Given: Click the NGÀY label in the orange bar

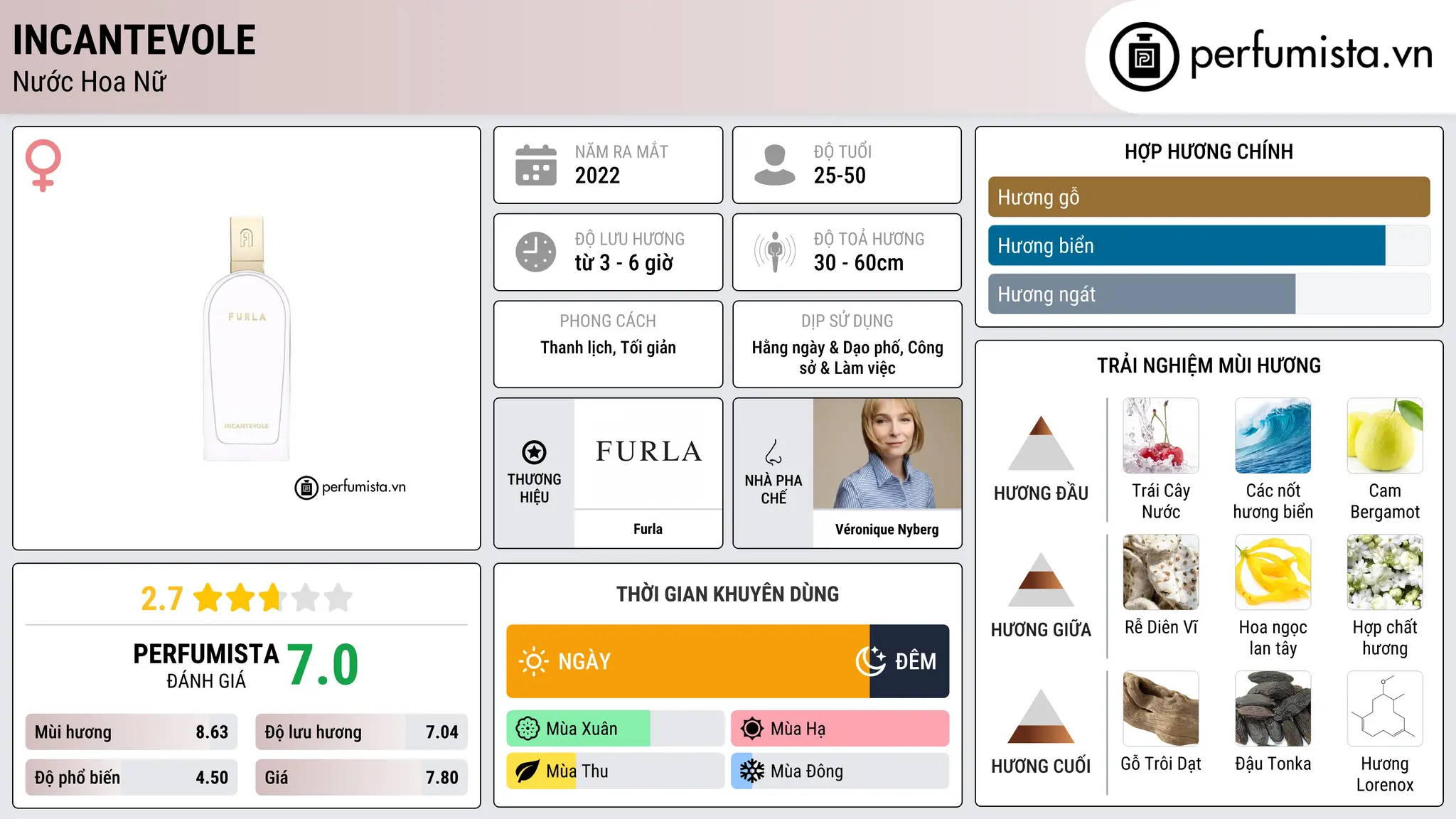Looking at the screenshot, I should click(584, 661).
